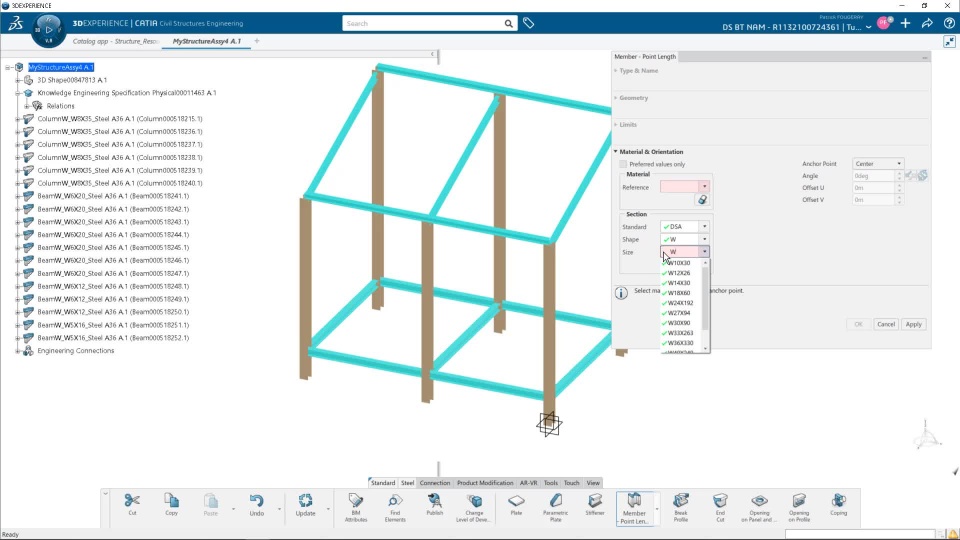
Task: Switch to the Tools toolbar tab
Action: pyautogui.click(x=551, y=483)
